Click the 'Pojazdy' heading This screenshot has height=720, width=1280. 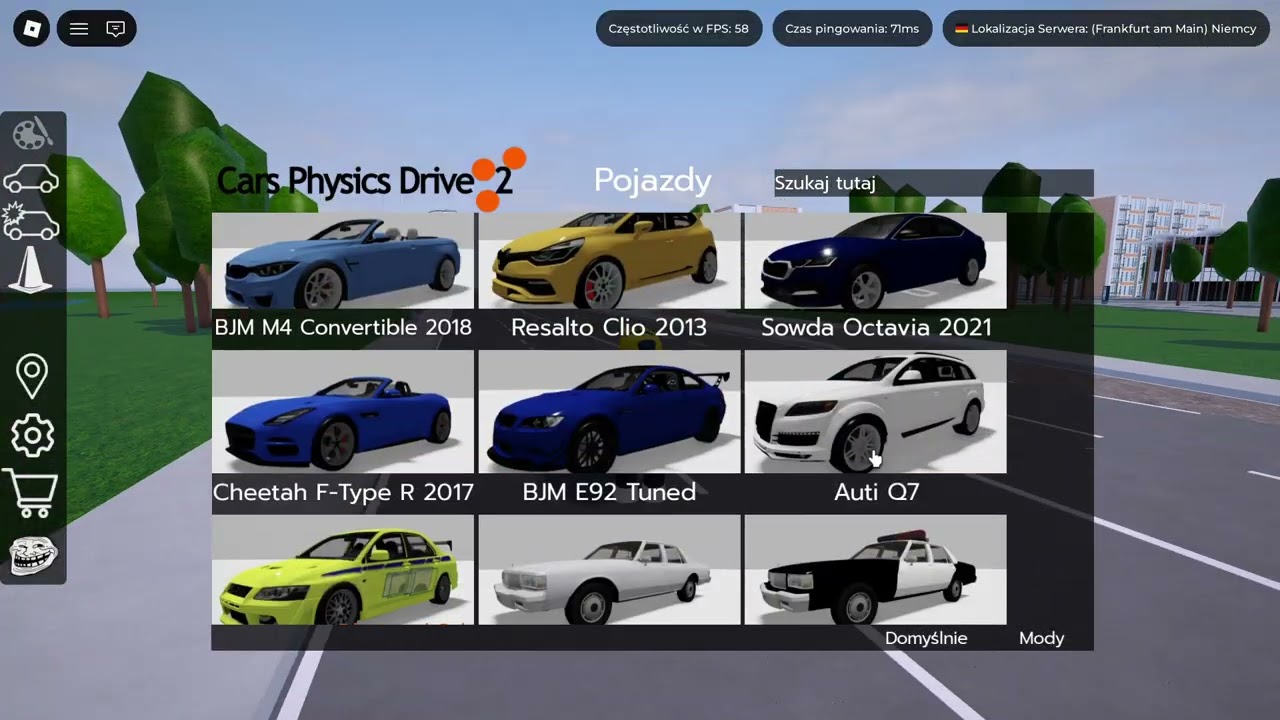[x=653, y=181]
